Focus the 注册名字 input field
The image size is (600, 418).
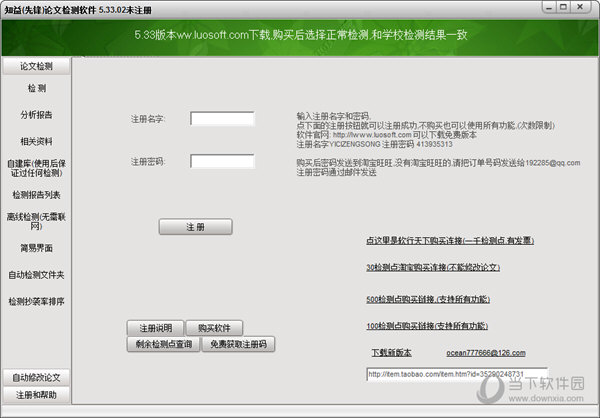pos(222,119)
